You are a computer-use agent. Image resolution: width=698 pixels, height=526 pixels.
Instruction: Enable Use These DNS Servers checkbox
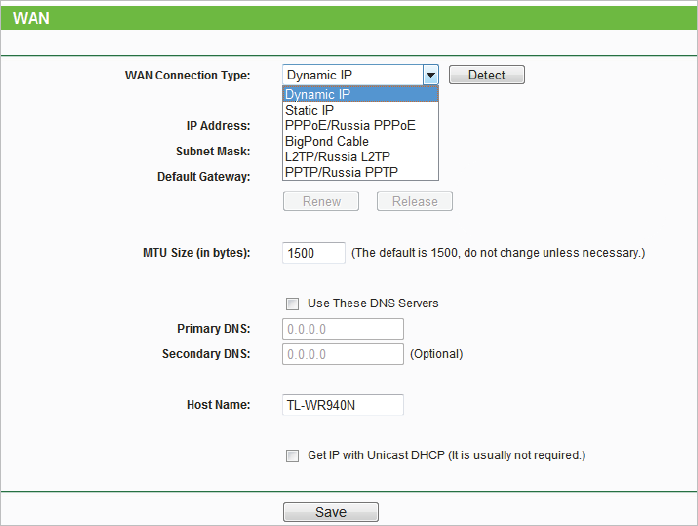click(x=292, y=304)
